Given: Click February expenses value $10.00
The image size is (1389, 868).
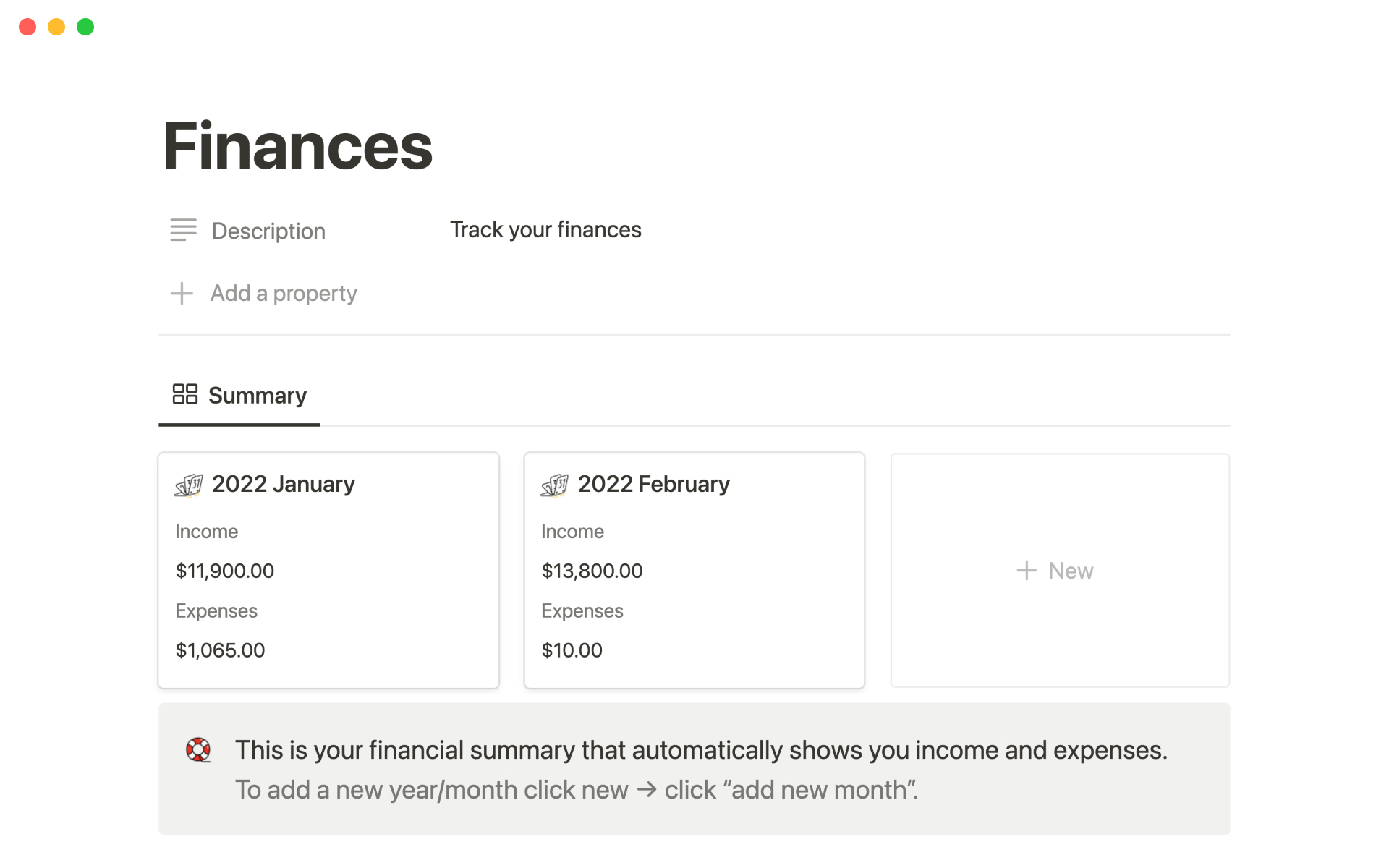Looking at the screenshot, I should click(x=572, y=650).
